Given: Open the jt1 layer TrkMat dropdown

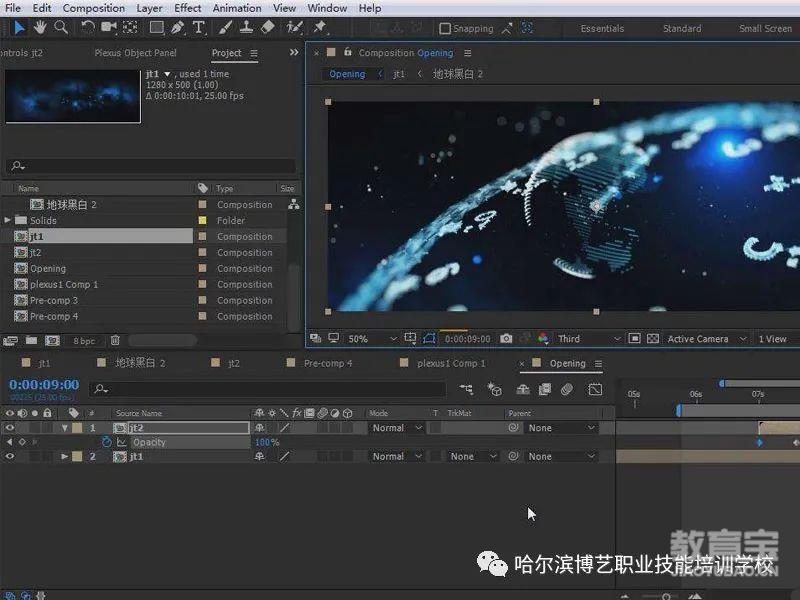Looking at the screenshot, I should 472,457.
